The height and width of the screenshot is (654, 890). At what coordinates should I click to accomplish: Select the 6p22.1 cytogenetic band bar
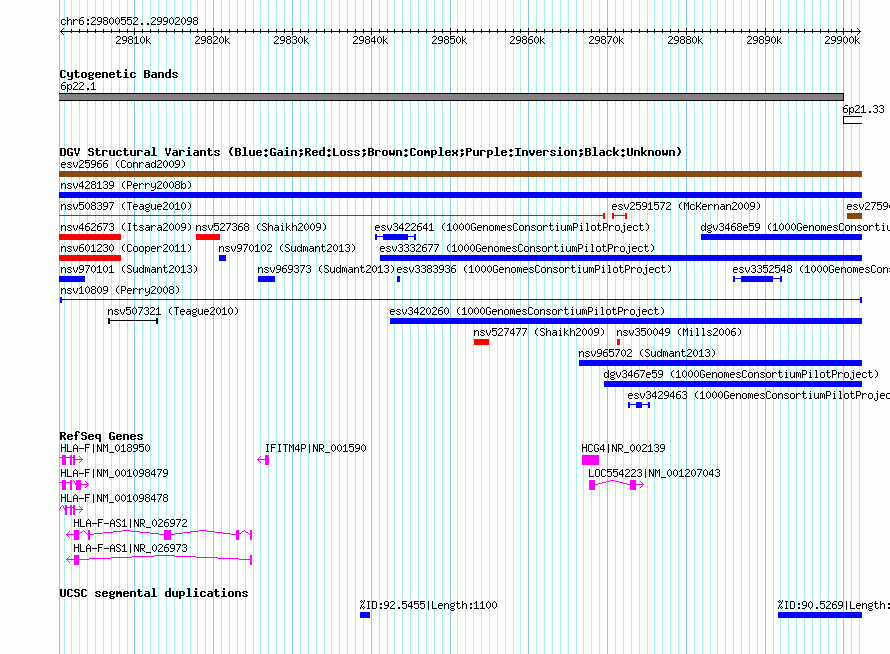coord(451,97)
